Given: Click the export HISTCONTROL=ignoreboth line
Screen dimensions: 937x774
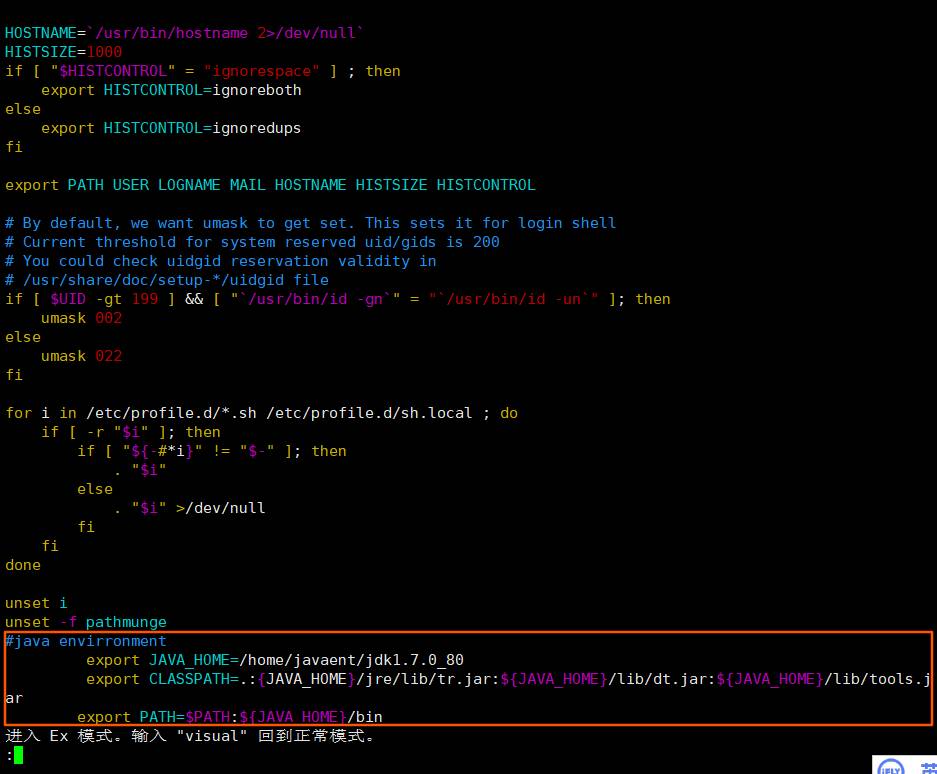Looking at the screenshot, I should (171, 90).
